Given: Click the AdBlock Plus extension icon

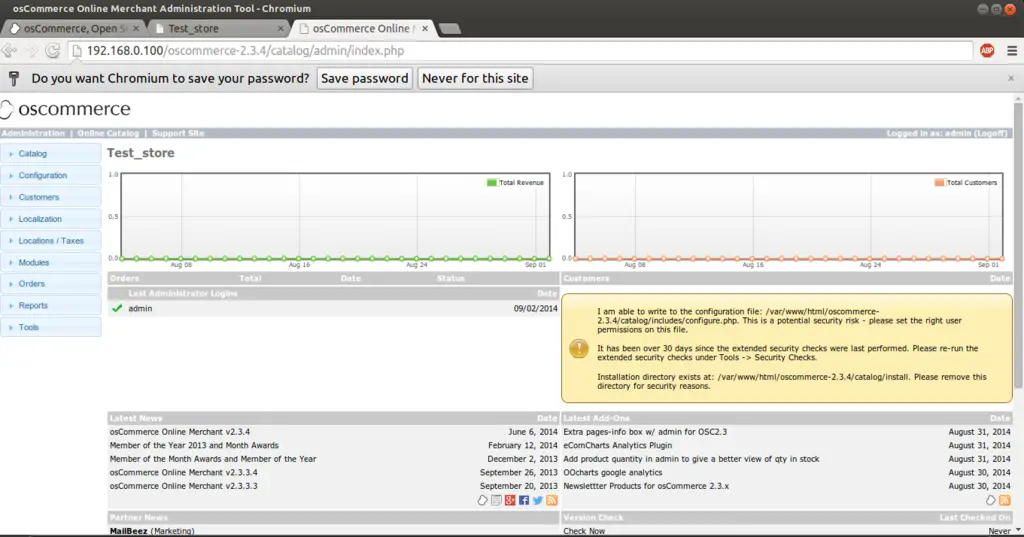Looking at the screenshot, I should click(987, 50).
